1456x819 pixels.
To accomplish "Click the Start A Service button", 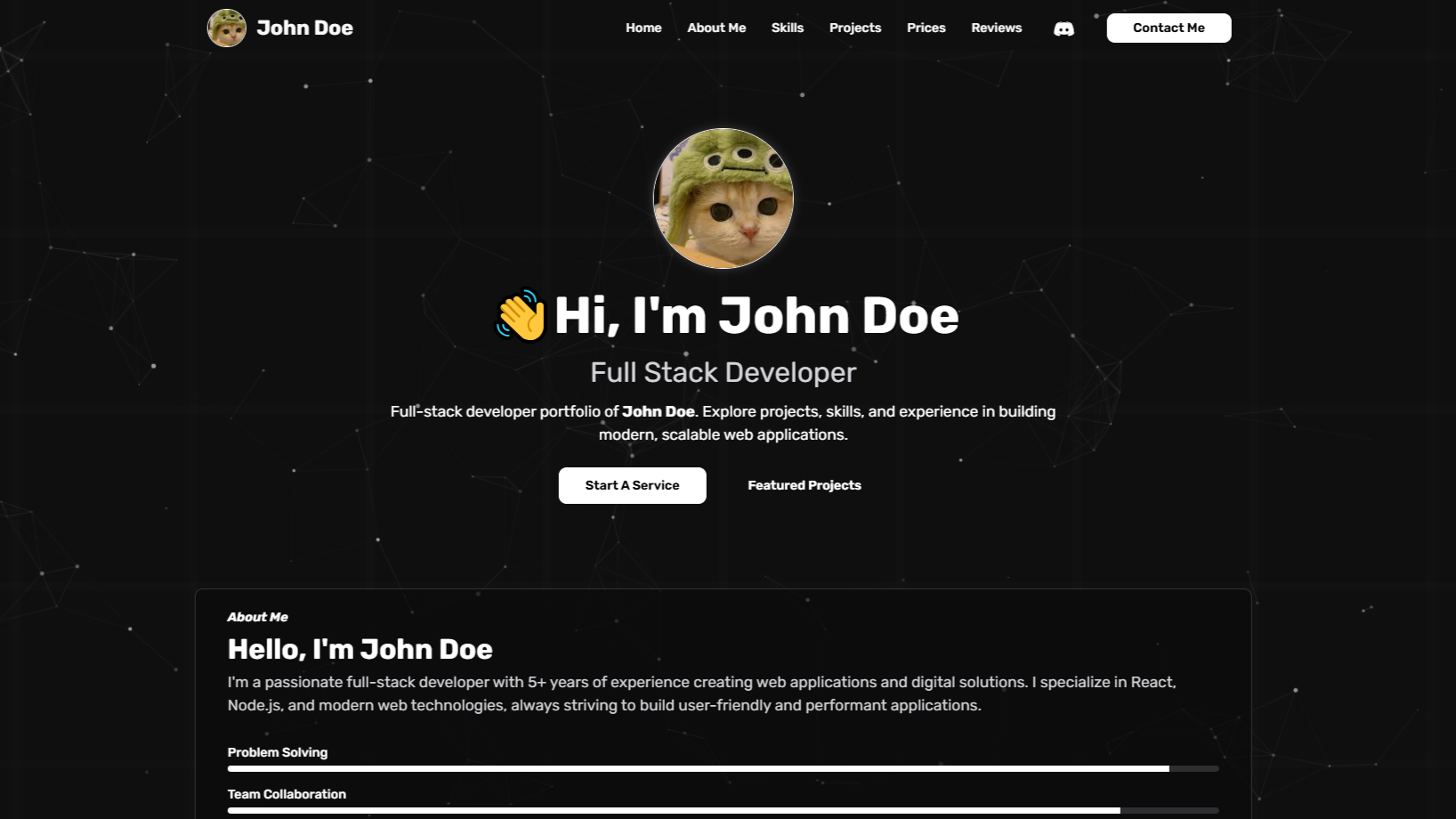I will [x=632, y=485].
